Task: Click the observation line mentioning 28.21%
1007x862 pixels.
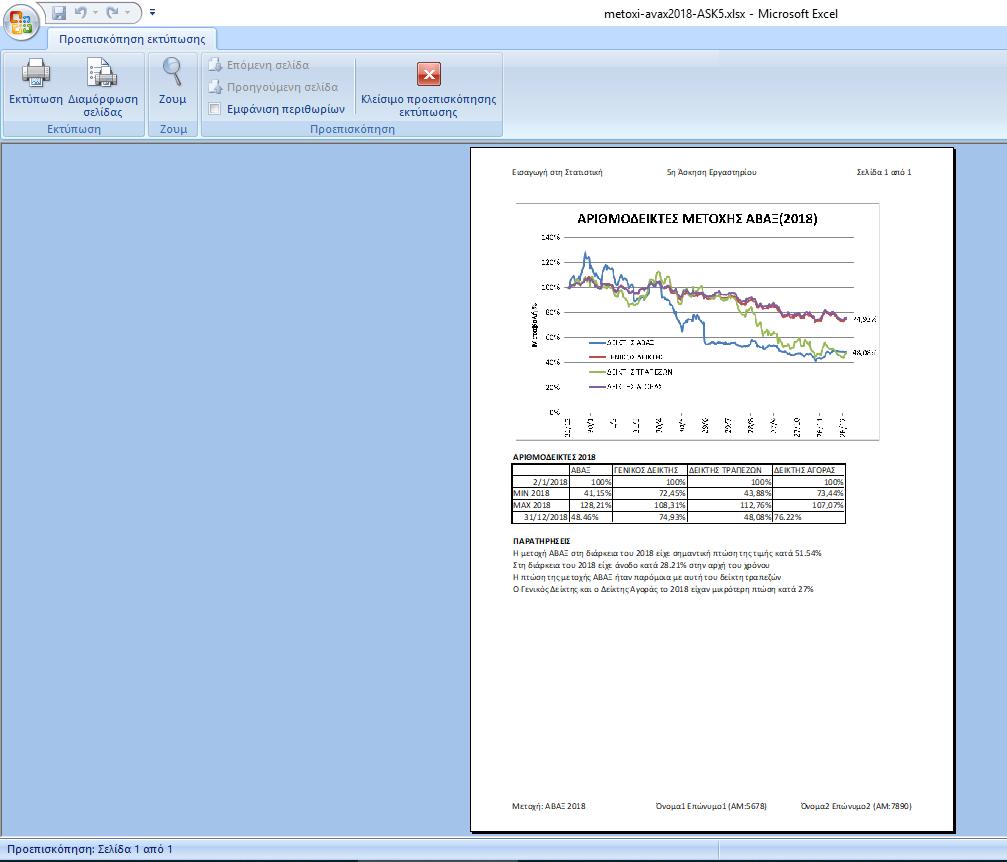Action: pyautogui.click(x=641, y=565)
